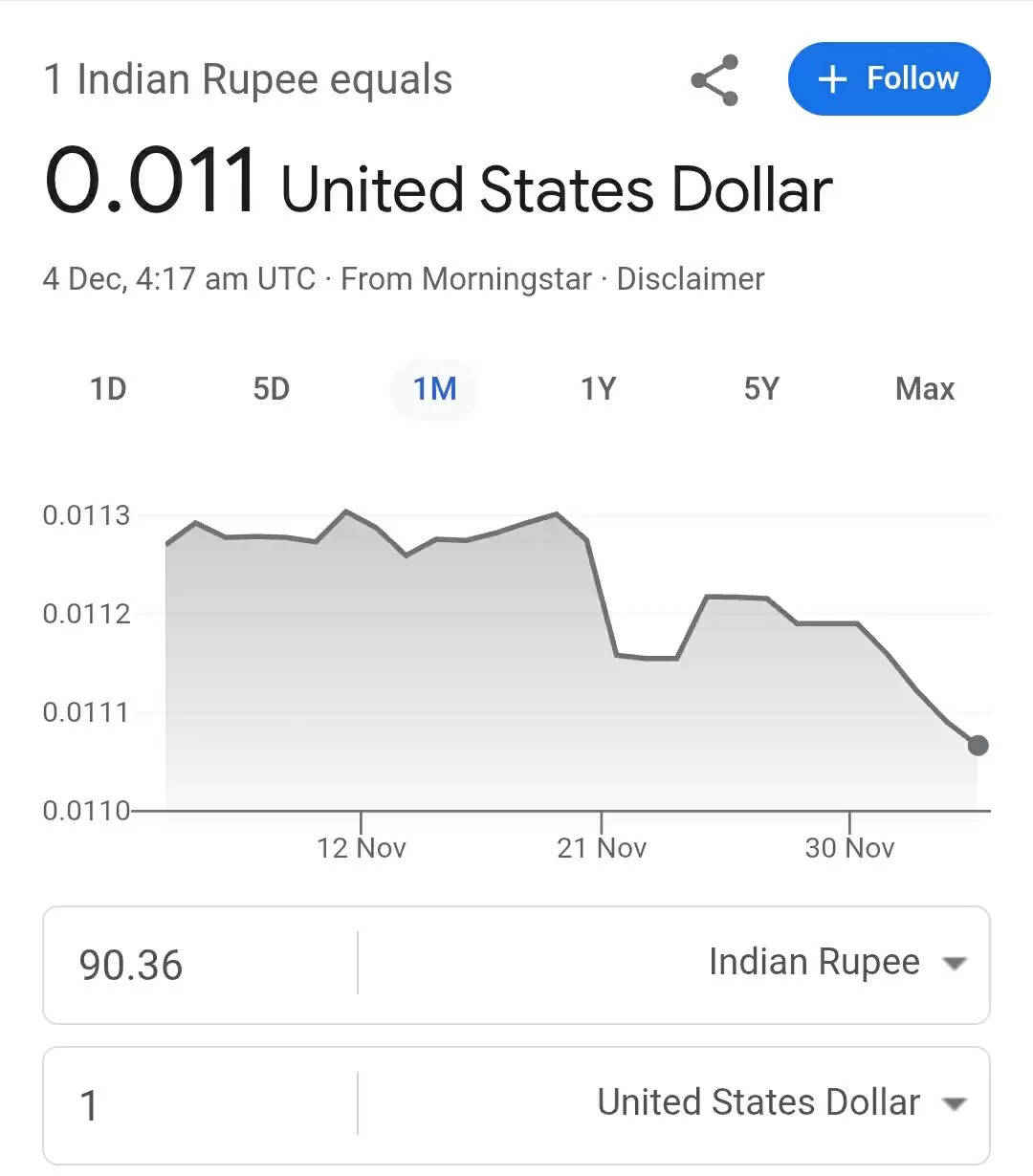Click the chart's latest data point dot
This screenshot has width=1033, height=1176.
978,746
